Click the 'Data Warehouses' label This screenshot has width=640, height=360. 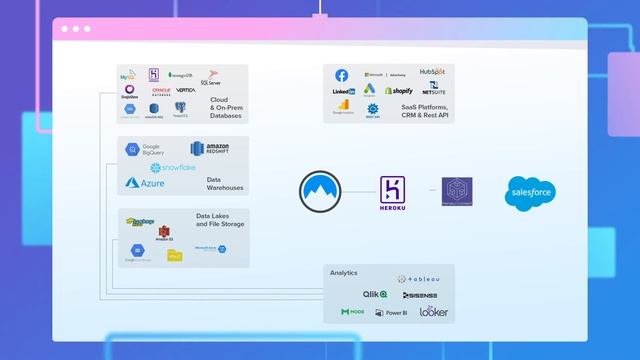pos(225,184)
